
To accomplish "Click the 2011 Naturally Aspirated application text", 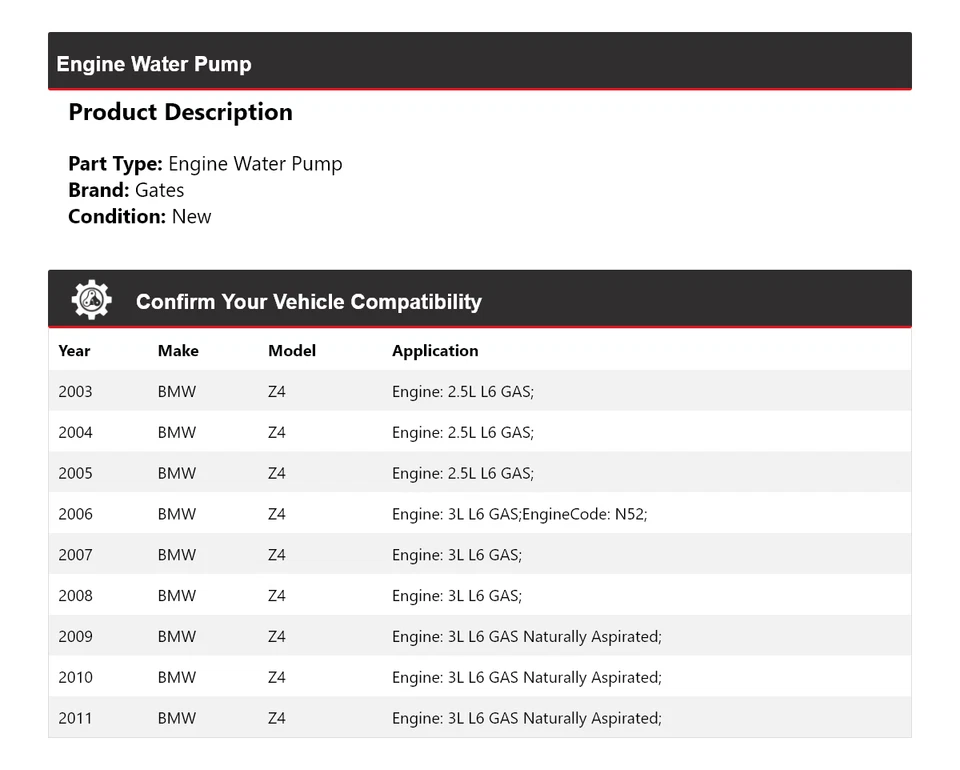I will click(526, 718).
